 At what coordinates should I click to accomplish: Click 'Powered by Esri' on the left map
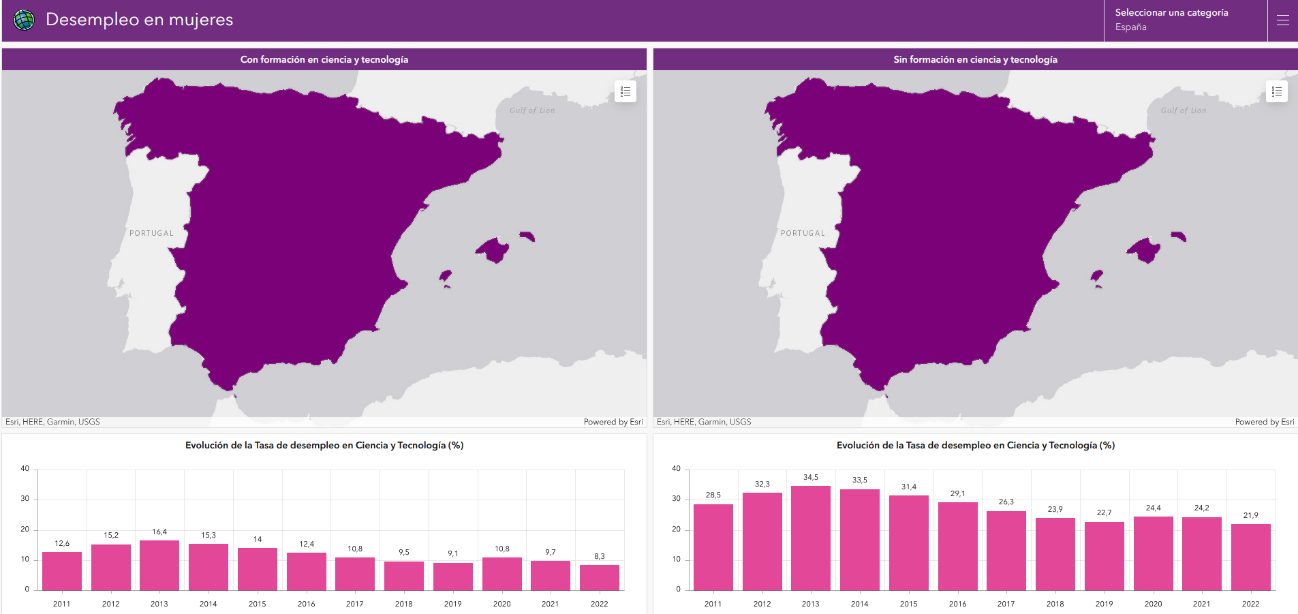click(x=613, y=422)
